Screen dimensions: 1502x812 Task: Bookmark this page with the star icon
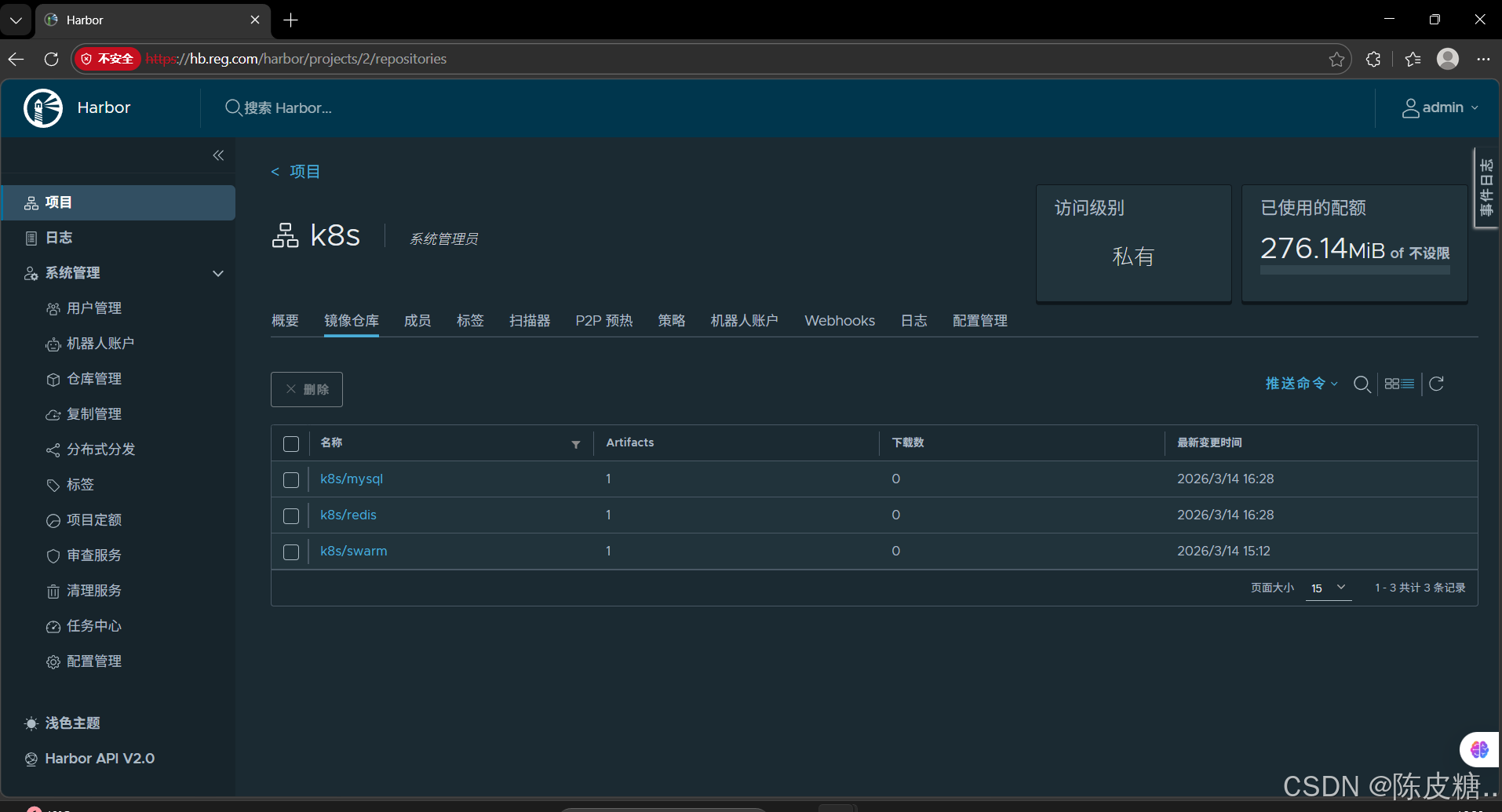[x=1337, y=59]
